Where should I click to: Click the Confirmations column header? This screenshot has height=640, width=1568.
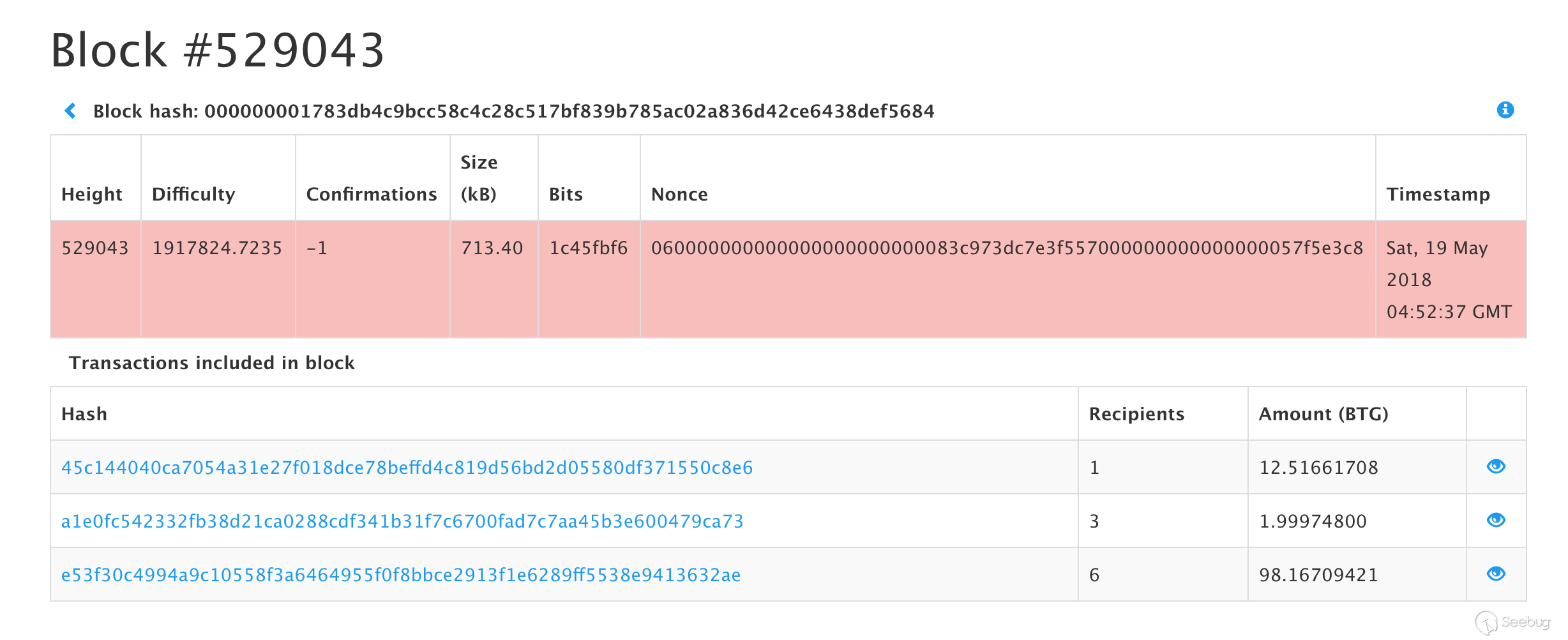point(372,194)
